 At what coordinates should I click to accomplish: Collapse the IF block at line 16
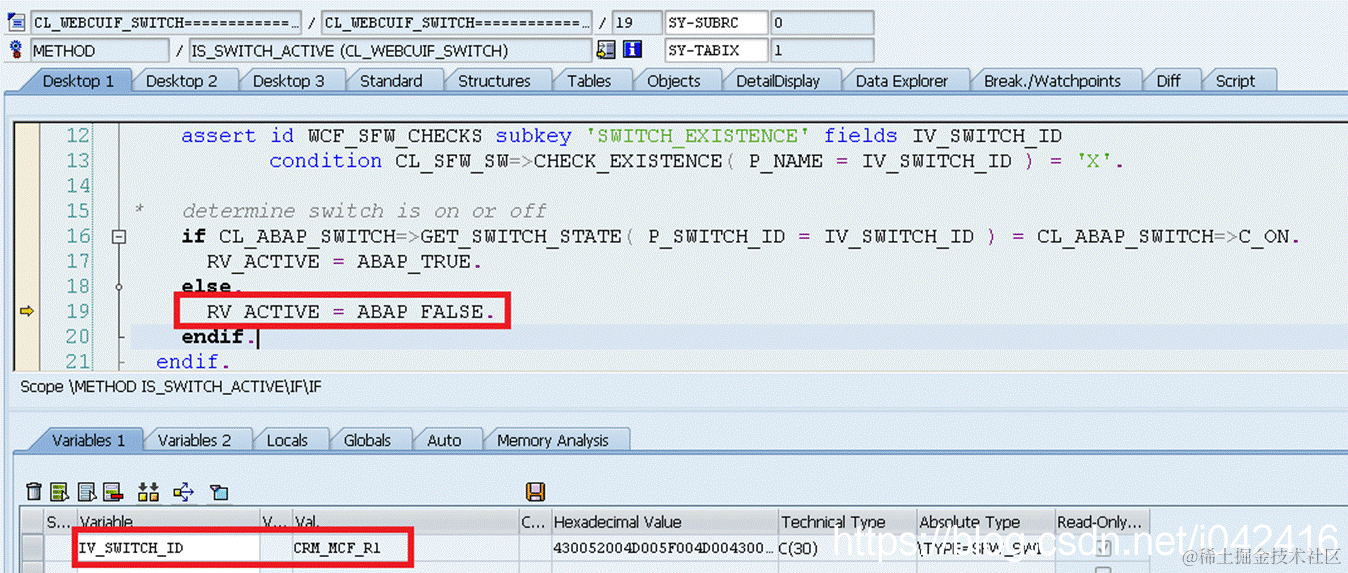[x=119, y=237]
